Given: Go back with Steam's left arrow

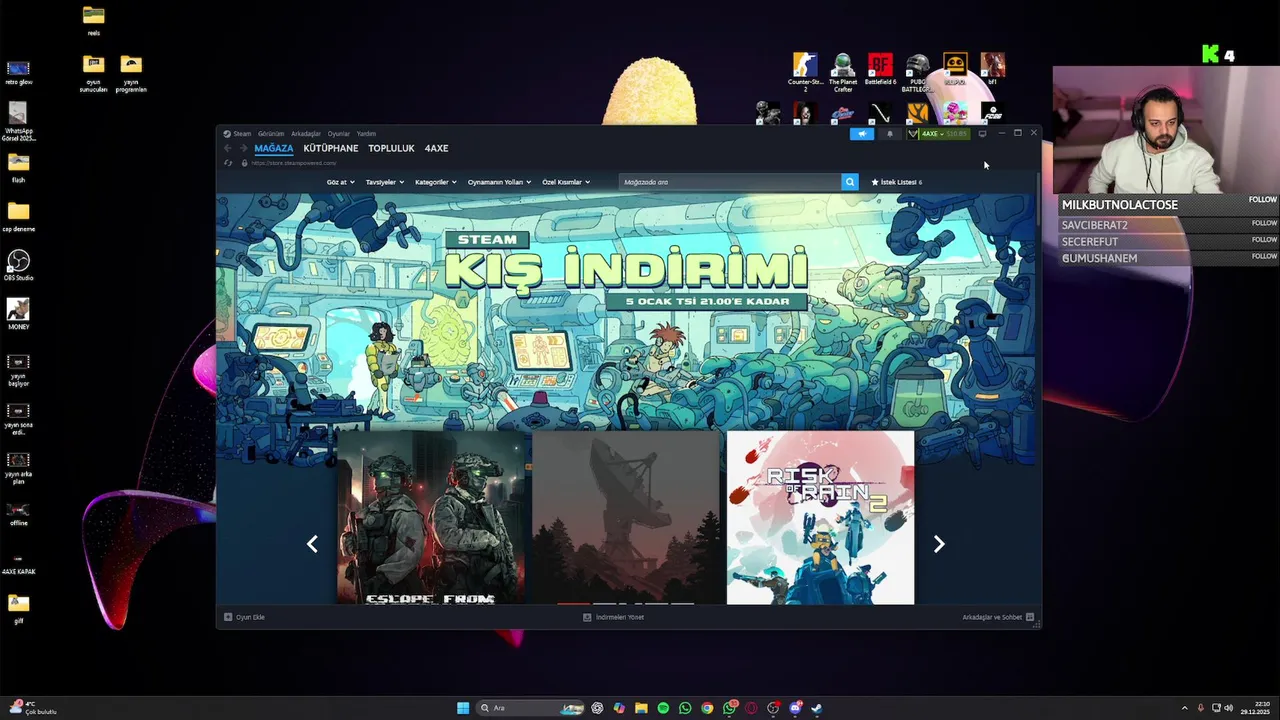Looking at the screenshot, I should [227, 148].
